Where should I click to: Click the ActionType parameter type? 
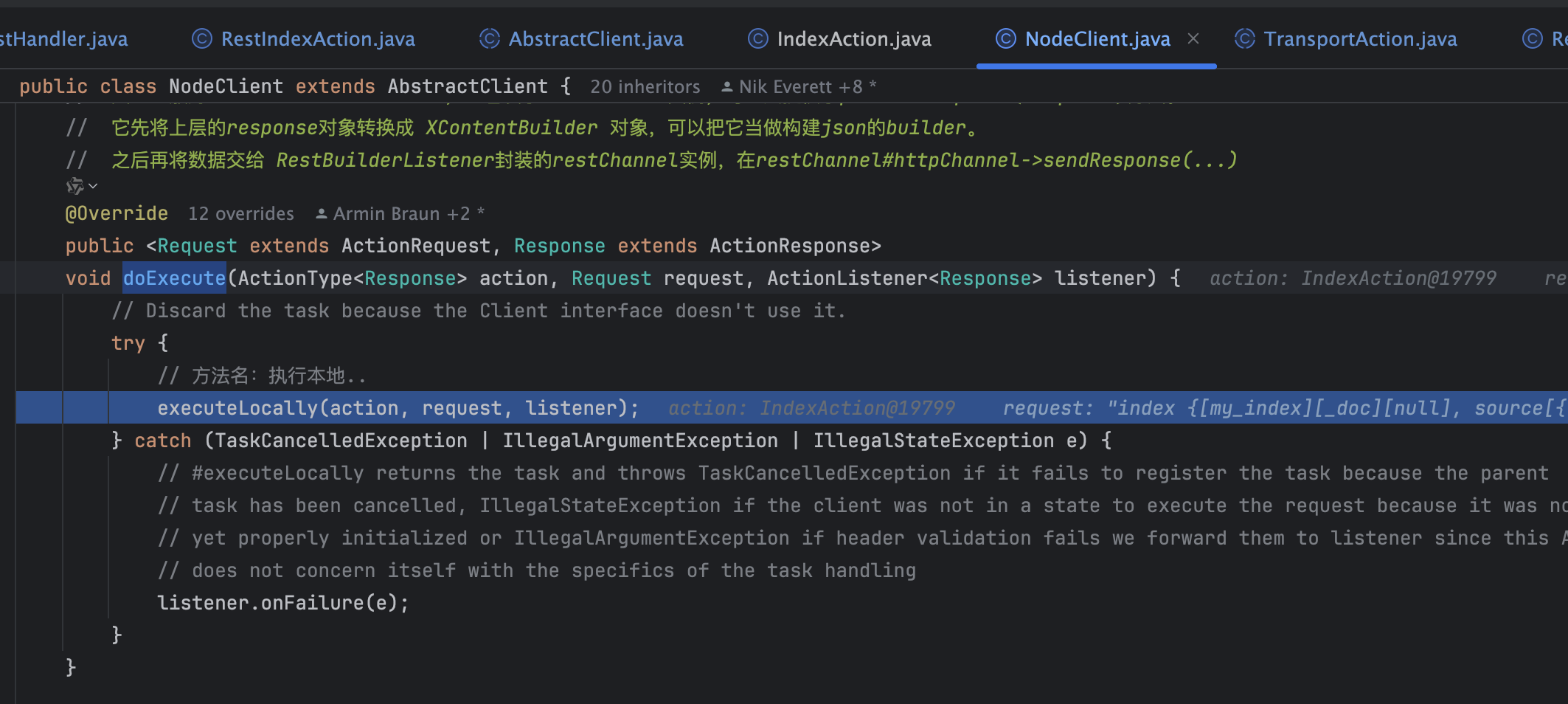click(x=295, y=278)
